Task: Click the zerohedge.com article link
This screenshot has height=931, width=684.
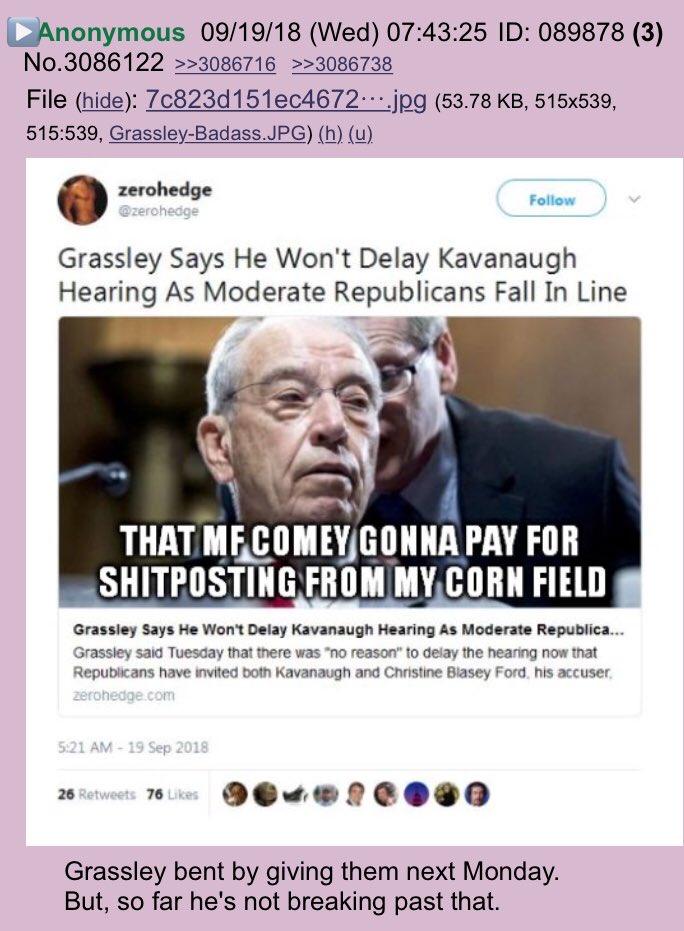Action: click(x=124, y=695)
